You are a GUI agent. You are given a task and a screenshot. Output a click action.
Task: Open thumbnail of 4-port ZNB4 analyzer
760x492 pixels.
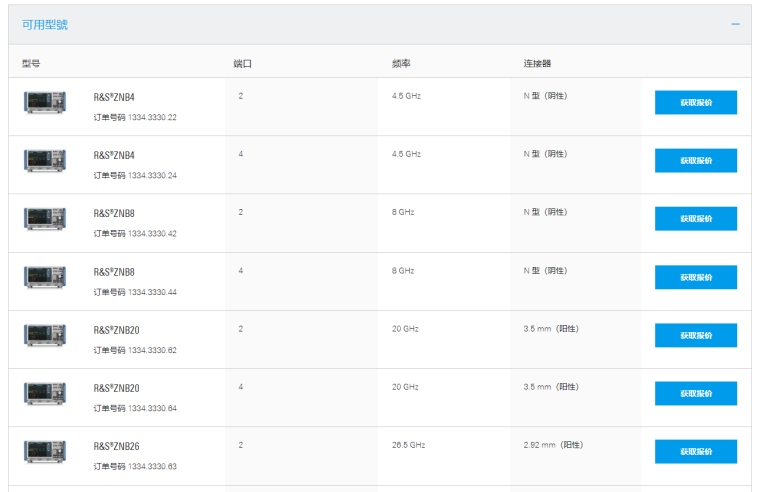click(45, 160)
